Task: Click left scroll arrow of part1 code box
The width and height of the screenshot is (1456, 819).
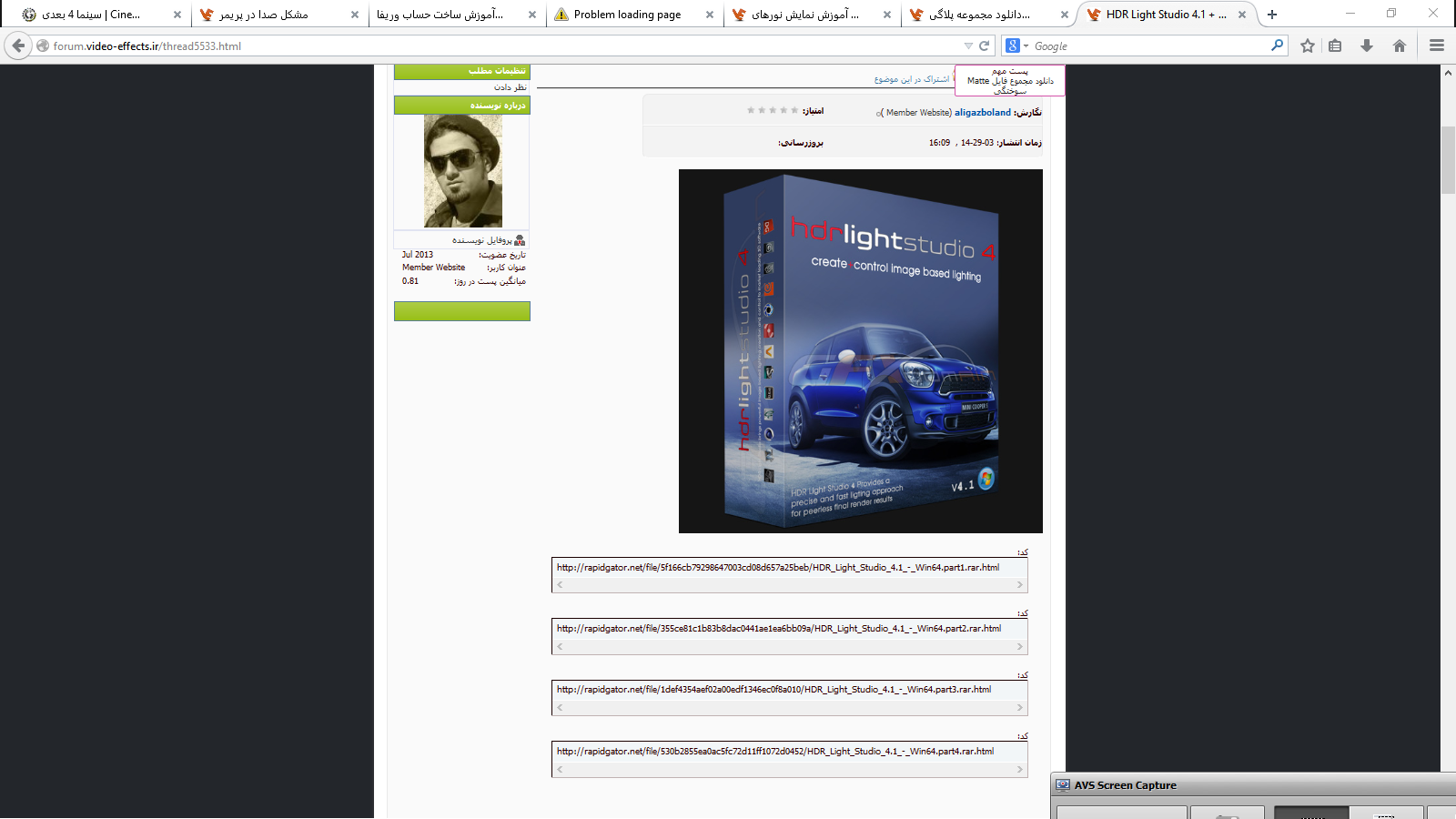Action: pos(560,584)
